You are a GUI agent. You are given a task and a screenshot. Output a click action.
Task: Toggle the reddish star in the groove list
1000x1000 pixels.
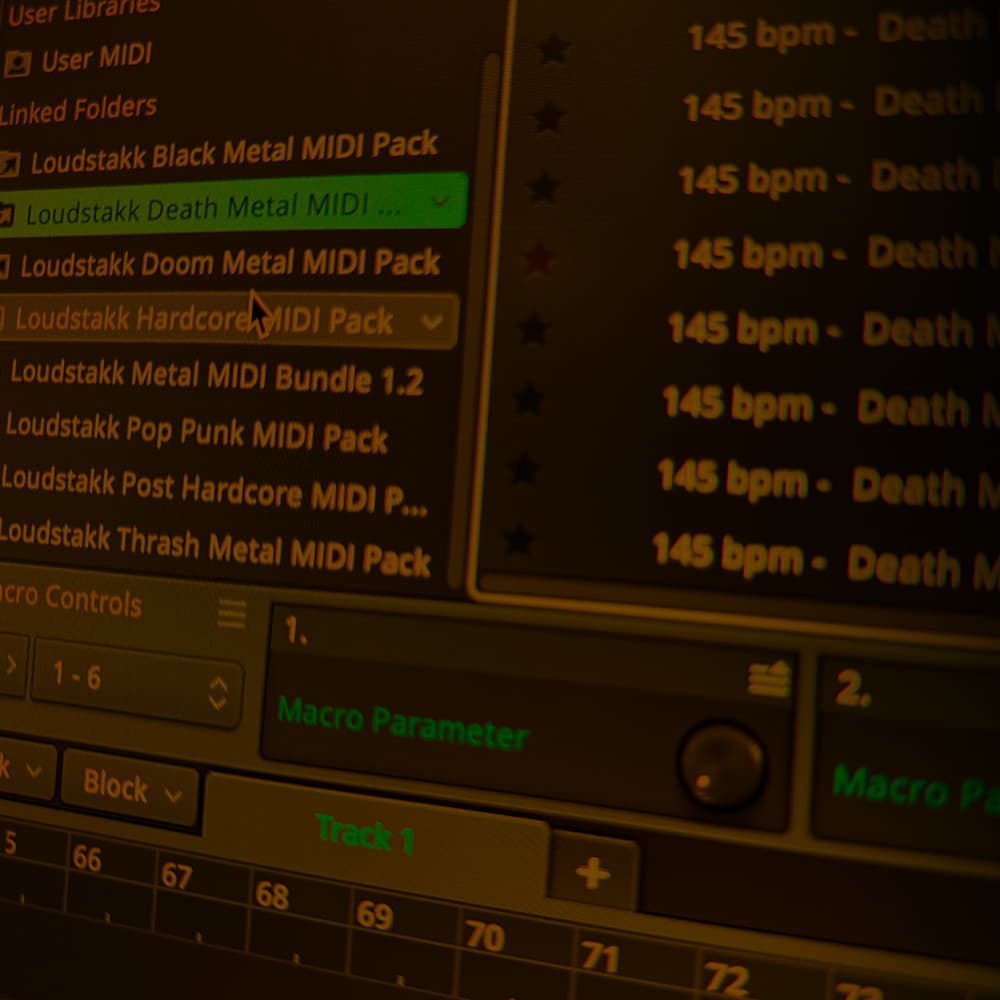click(539, 259)
